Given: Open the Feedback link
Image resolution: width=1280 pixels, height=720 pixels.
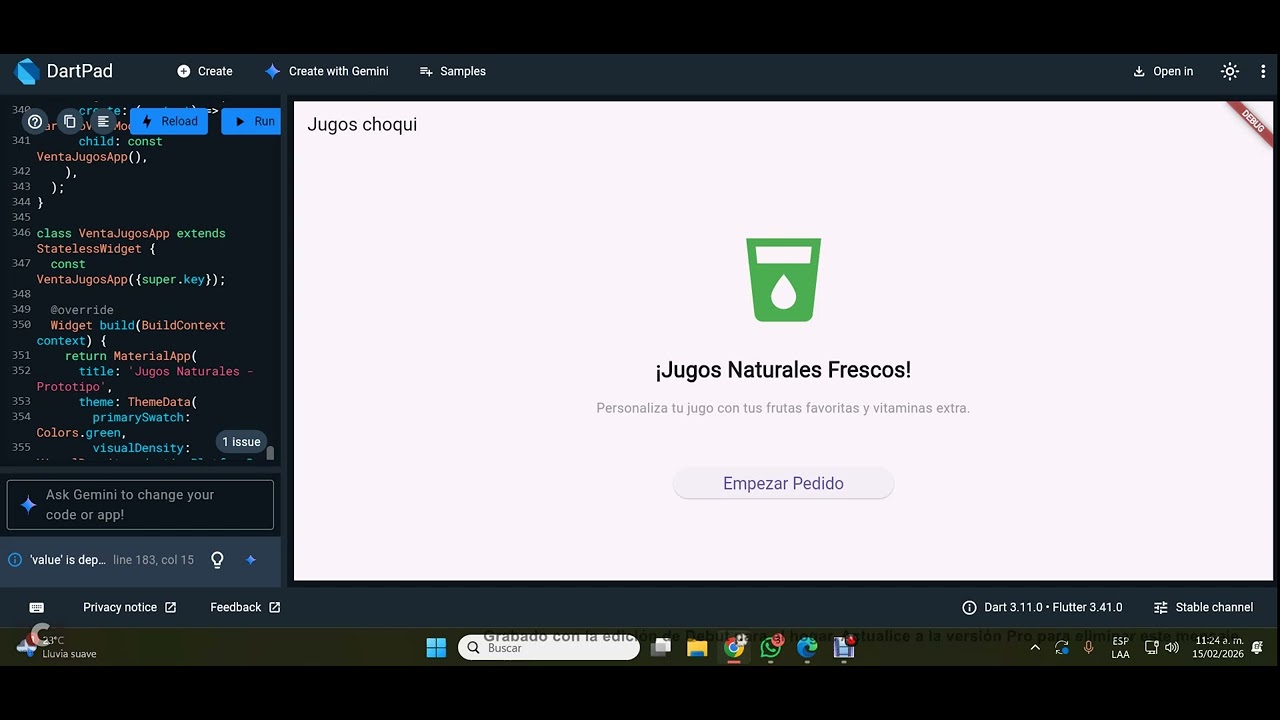Looking at the screenshot, I should tap(245, 607).
